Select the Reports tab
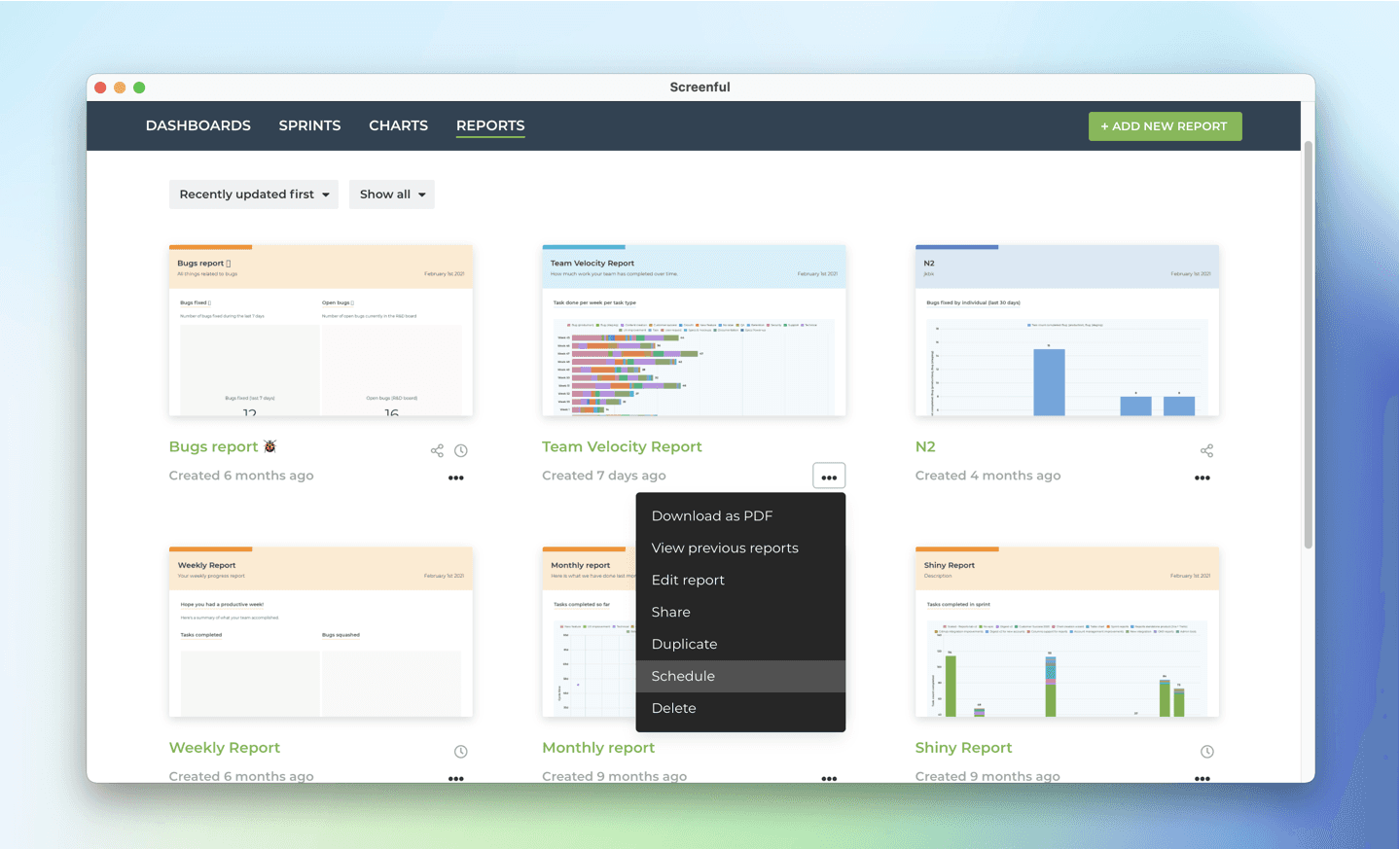The image size is (1400, 849). click(490, 125)
